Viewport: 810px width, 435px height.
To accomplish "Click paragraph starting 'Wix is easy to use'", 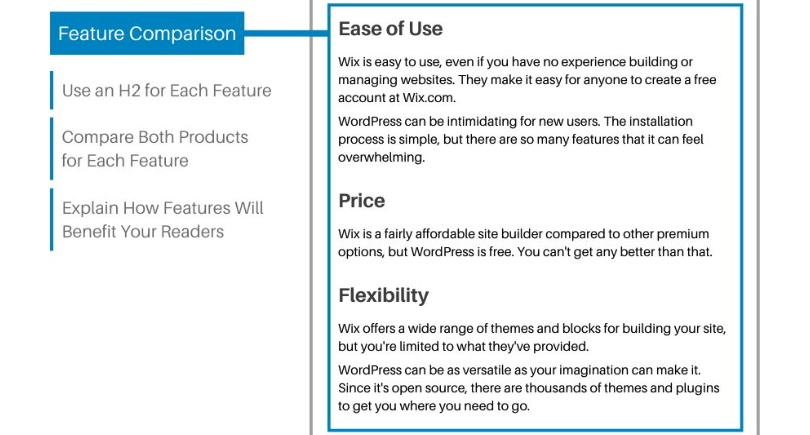I will pos(527,80).
